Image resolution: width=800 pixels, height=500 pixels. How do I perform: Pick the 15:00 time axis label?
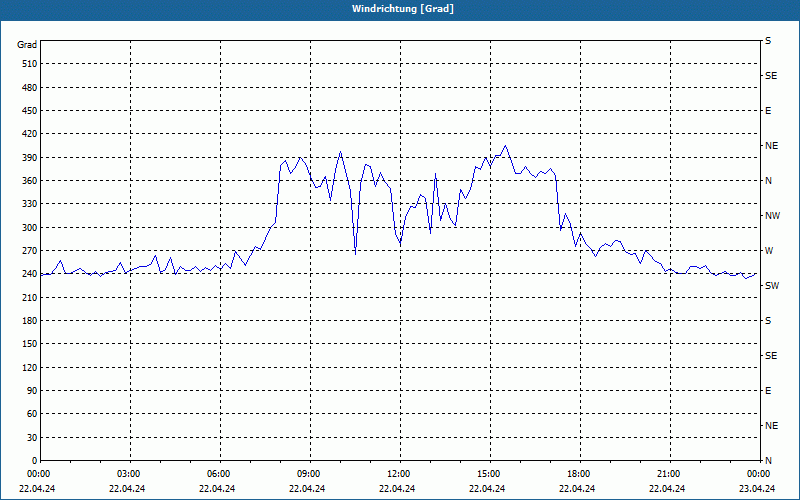pyautogui.click(x=489, y=474)
